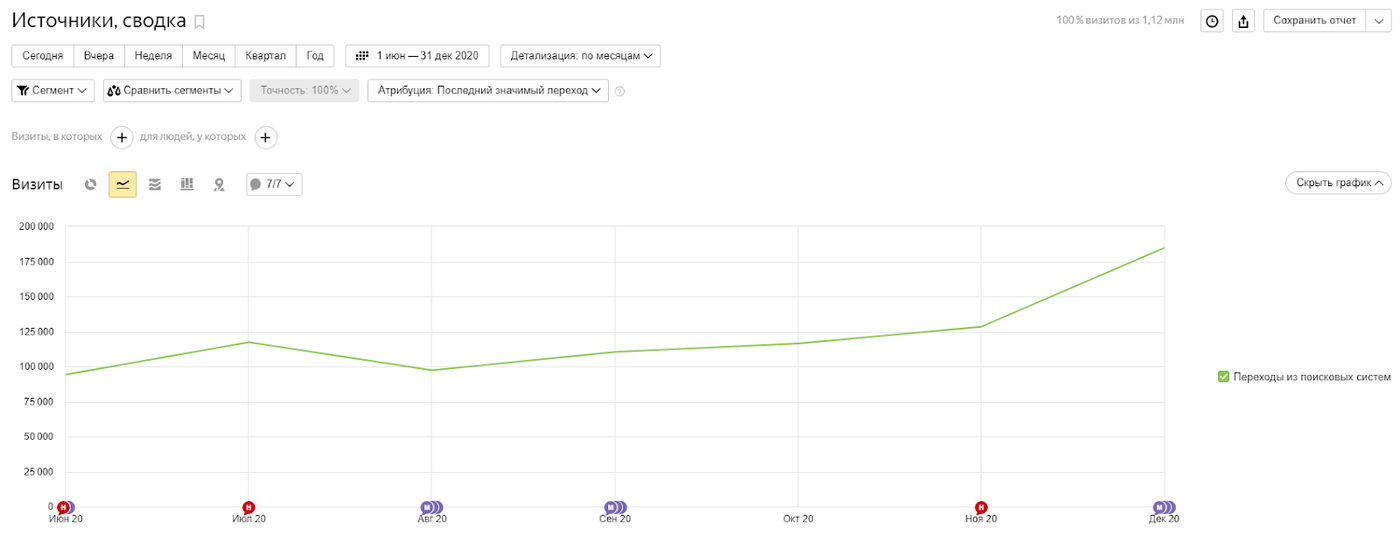Add condition for Визиты, в которых
This screenshot has width=1400, height=542.
tap(121, 137)
